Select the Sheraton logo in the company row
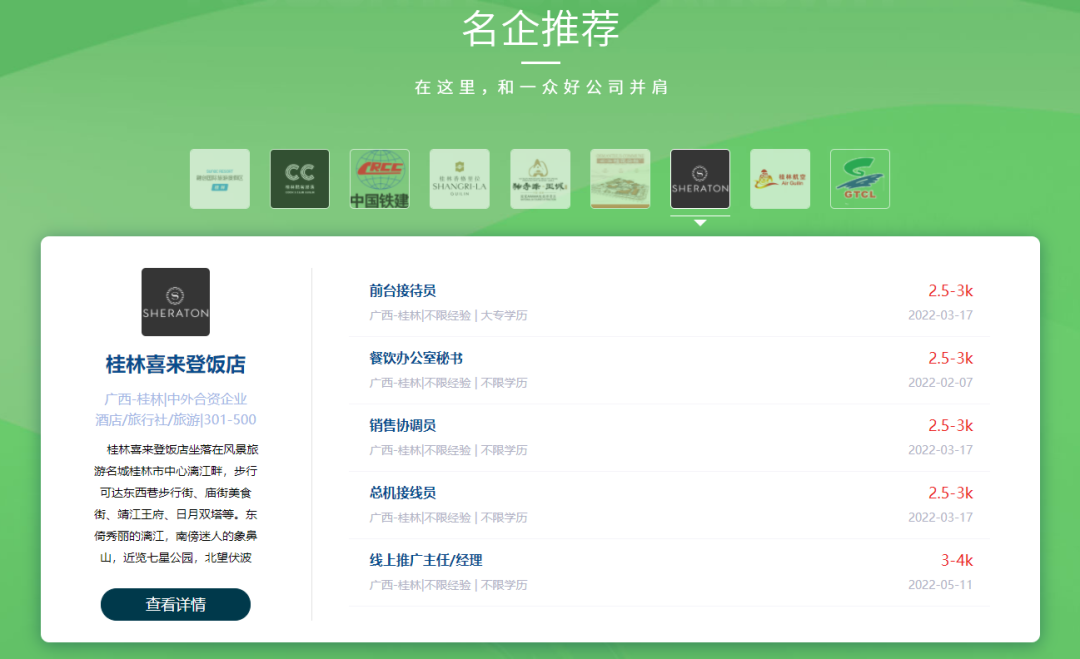 pyautogui.click(x=700, y=179)
